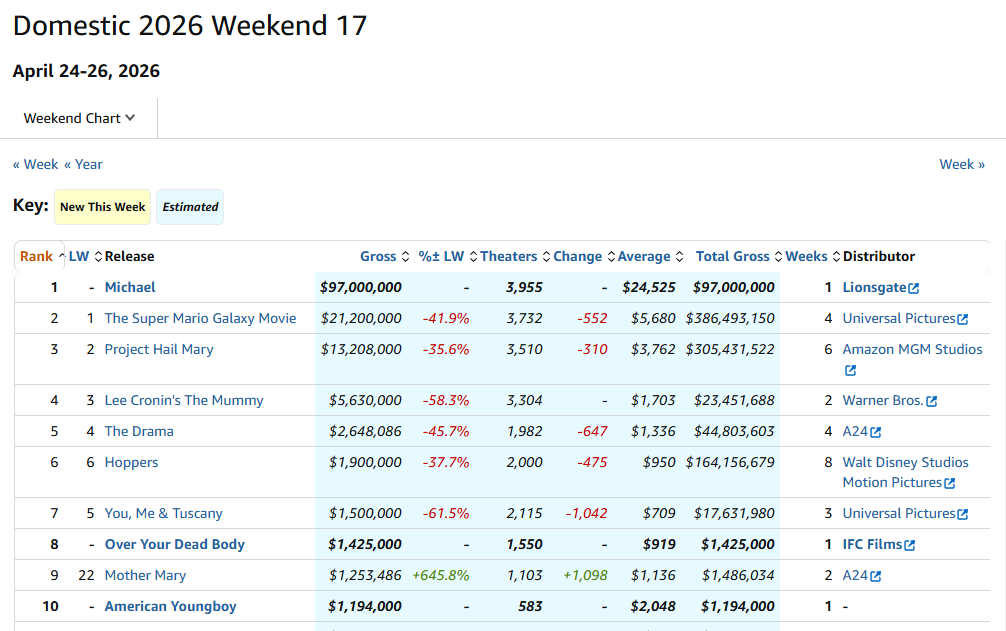Click sort arrows icon on Average column

click(679, 257)
